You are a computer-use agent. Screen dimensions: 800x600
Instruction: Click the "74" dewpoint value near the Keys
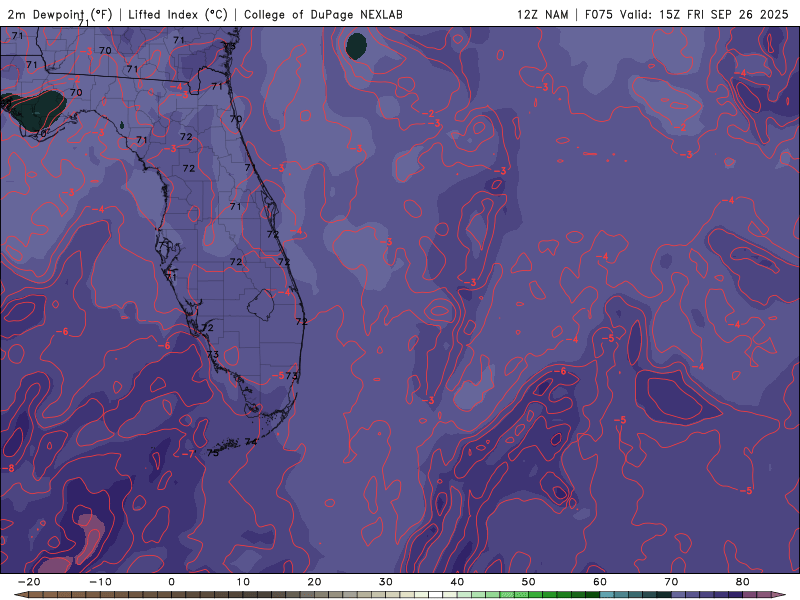click(251, 442)
